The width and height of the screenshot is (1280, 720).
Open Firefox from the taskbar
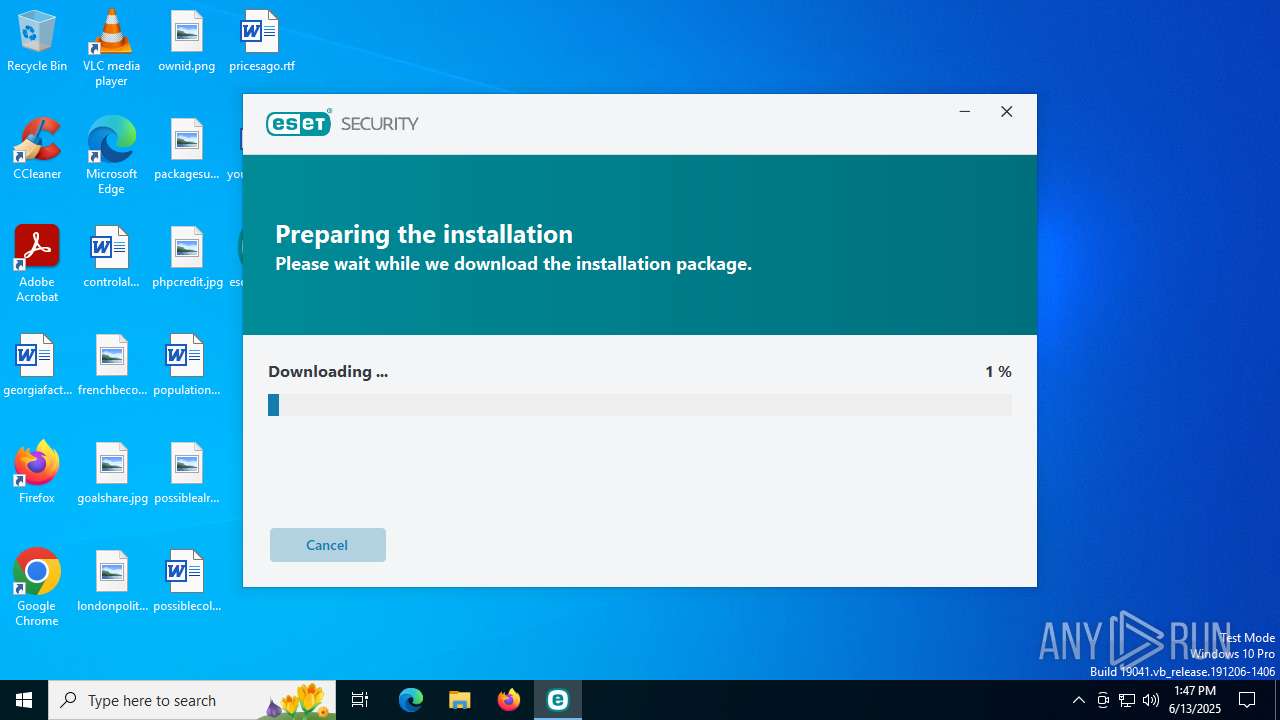pyautogui.click(x=509, y=700)
